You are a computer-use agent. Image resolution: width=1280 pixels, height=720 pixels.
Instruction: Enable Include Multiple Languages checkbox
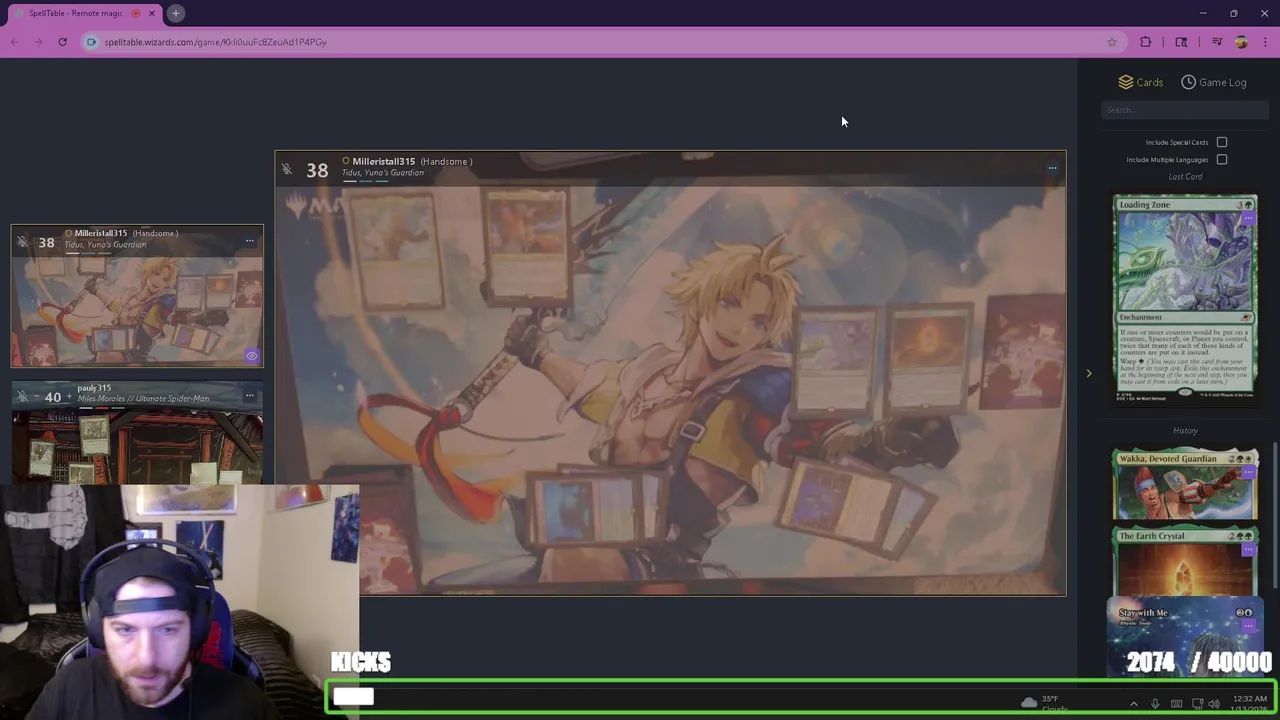pos(1222,159)
